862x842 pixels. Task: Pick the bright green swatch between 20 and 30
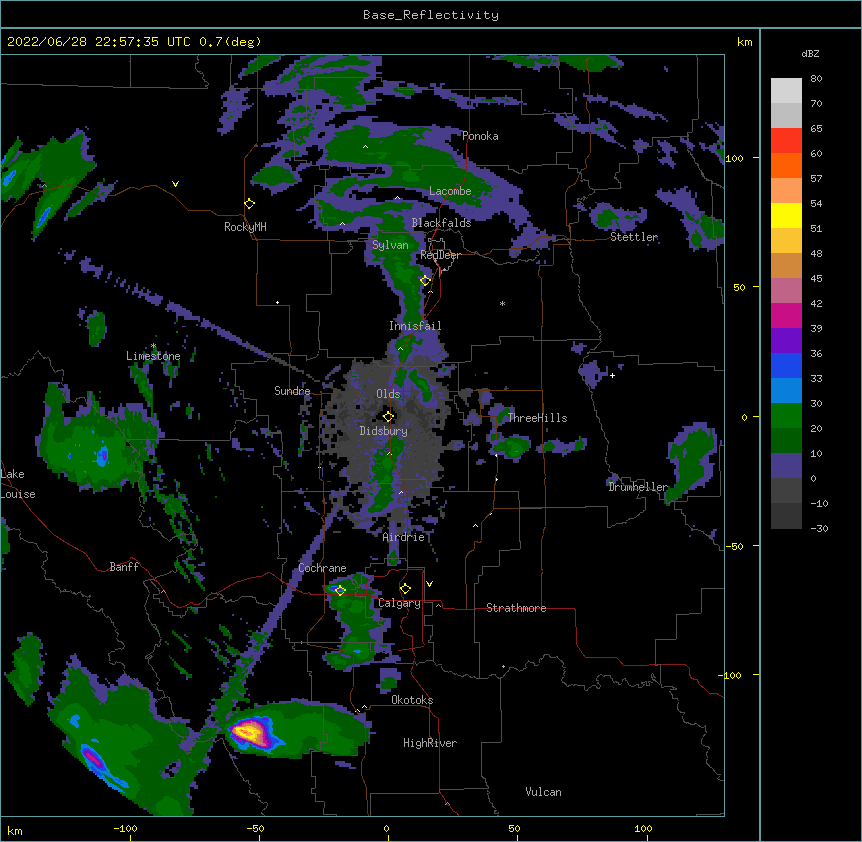pyautogui.click(x=786, y=416)
